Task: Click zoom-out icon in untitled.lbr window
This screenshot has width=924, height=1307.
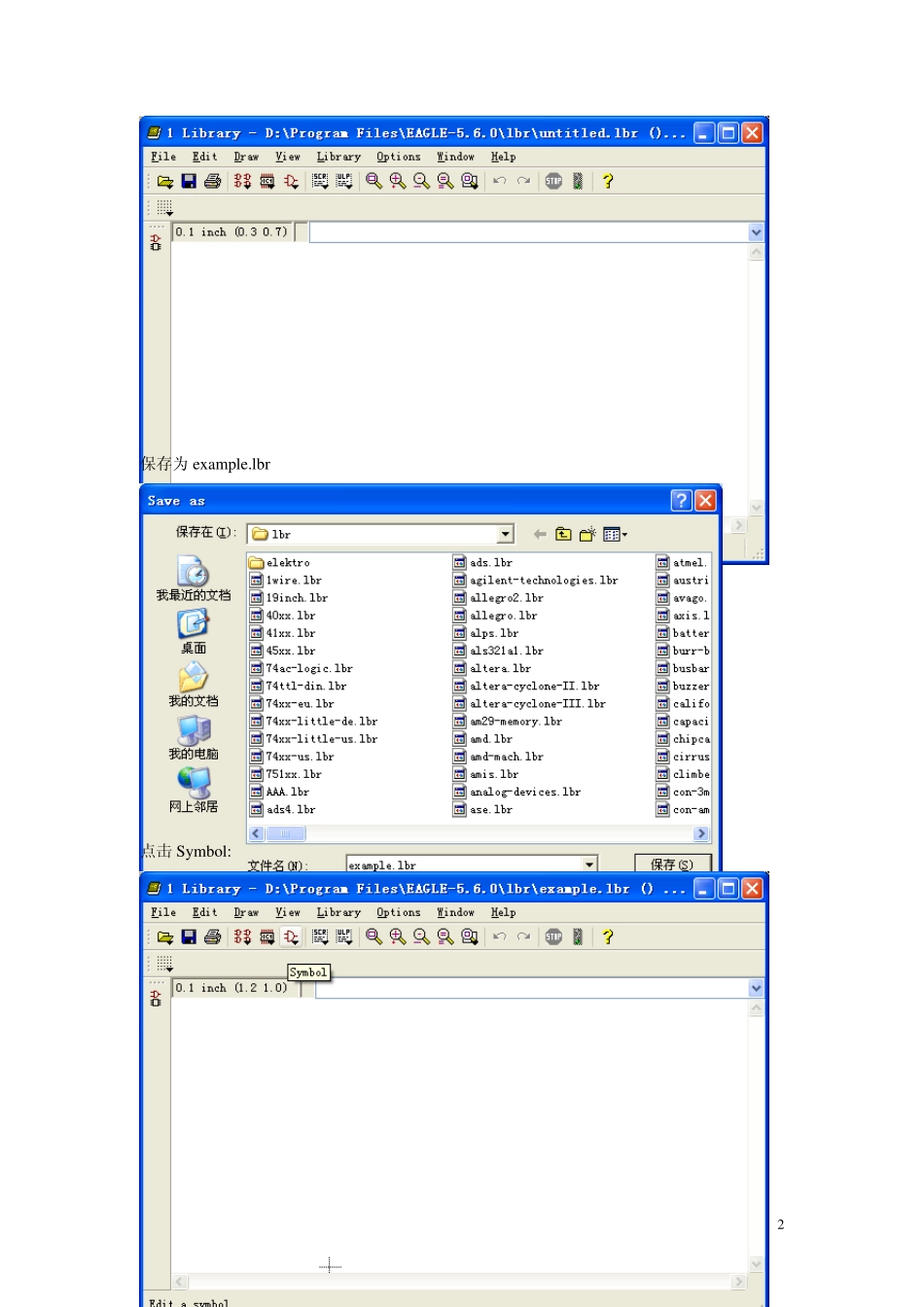Action: click(421, 181)
